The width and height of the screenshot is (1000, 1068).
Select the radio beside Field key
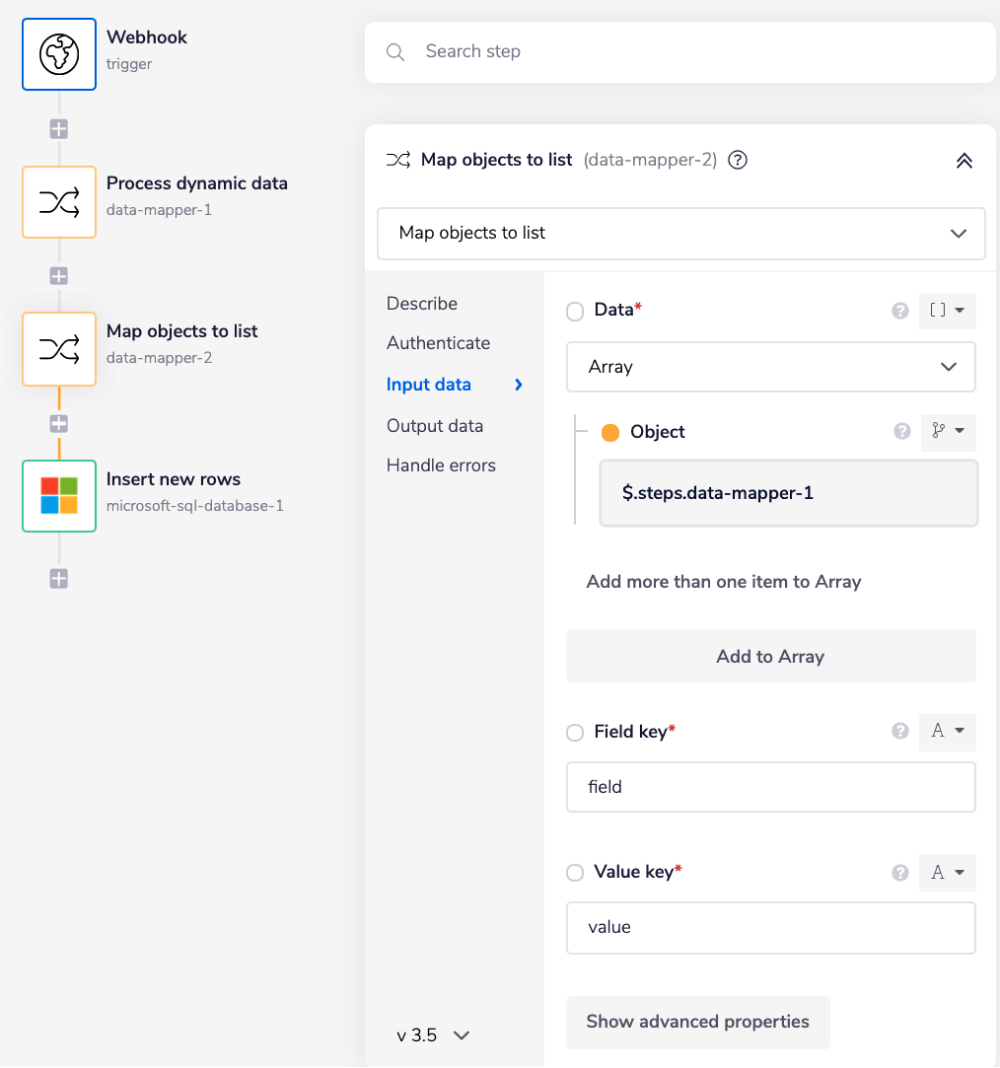[575, 732]
